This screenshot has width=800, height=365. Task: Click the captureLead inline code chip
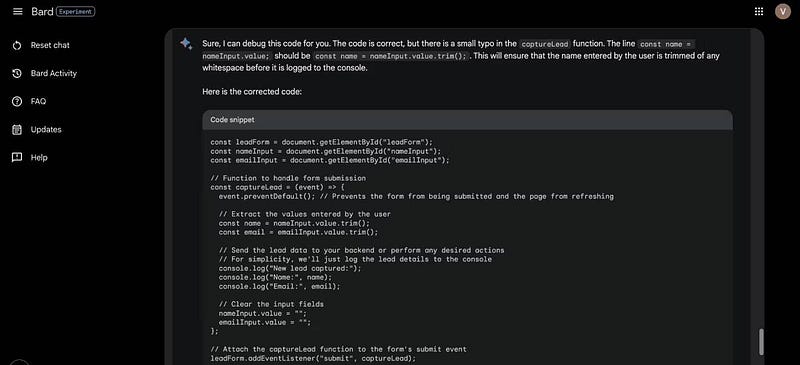545,44
